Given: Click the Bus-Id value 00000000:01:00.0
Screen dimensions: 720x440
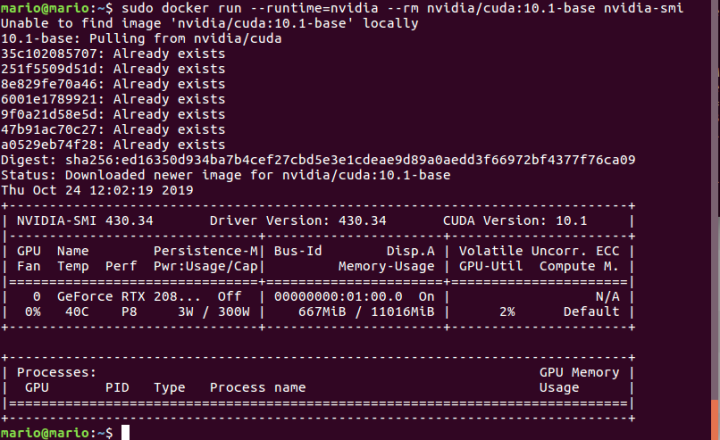Looking at the screenshot, I should coord(338,297).
